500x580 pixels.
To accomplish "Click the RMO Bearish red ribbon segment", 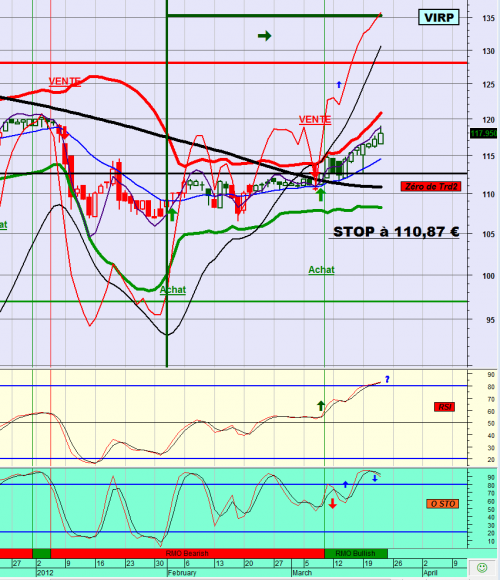I will coord(188,553).
